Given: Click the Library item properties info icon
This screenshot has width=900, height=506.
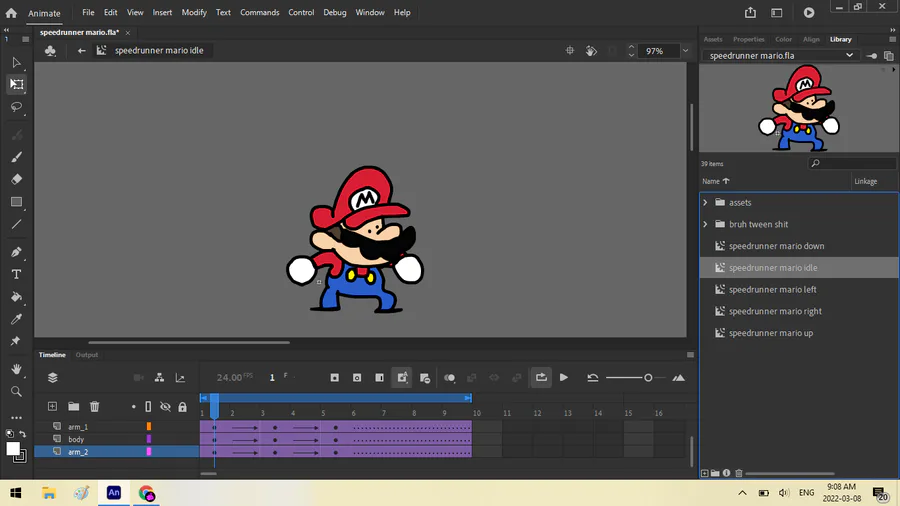Looking at the screenshot, I should tap(726, 473).
